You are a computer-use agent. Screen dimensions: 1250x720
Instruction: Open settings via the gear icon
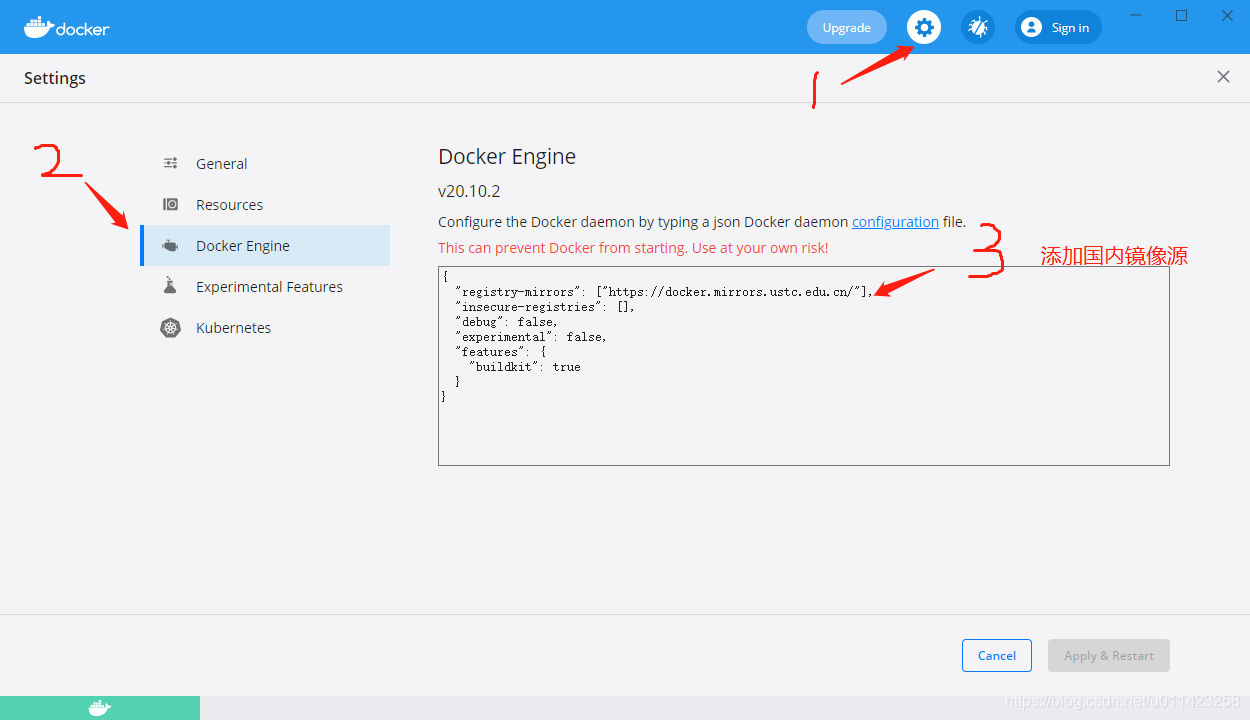coord(924,27)
